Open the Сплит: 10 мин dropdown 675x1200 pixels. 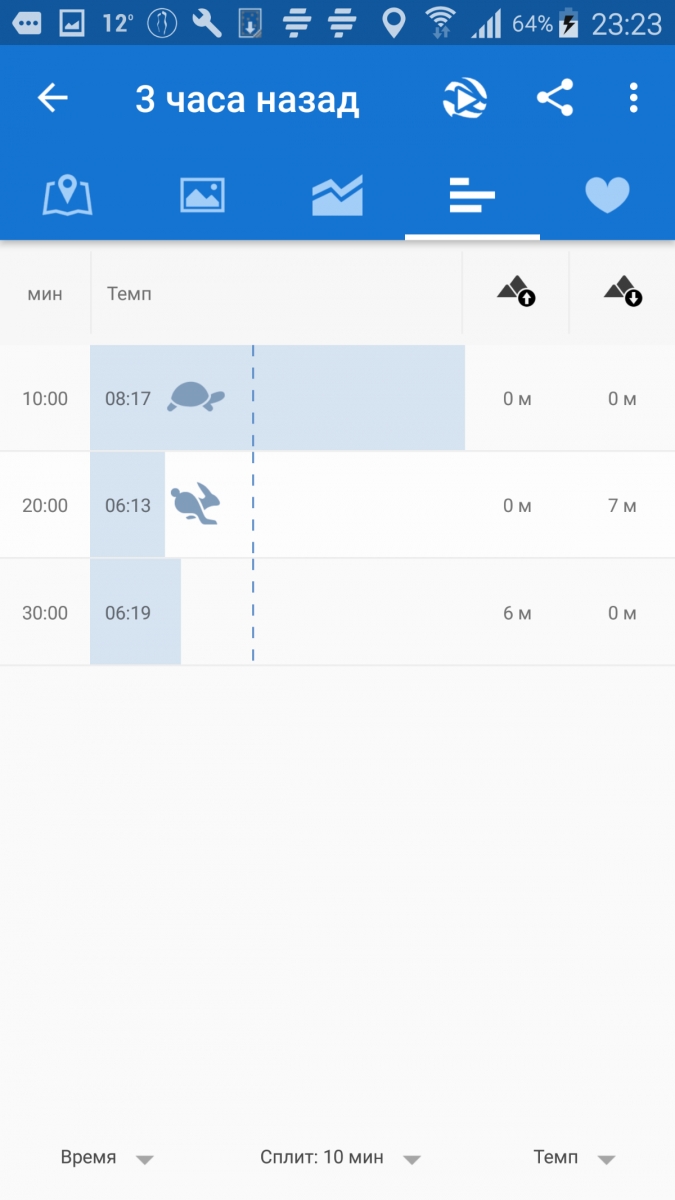point(340,1158)
